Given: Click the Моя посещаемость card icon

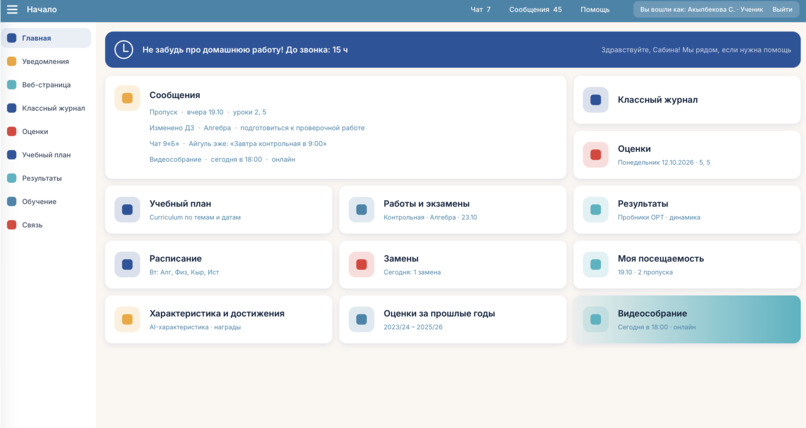Looking at the screenshot, I should (x=595, y=265).
